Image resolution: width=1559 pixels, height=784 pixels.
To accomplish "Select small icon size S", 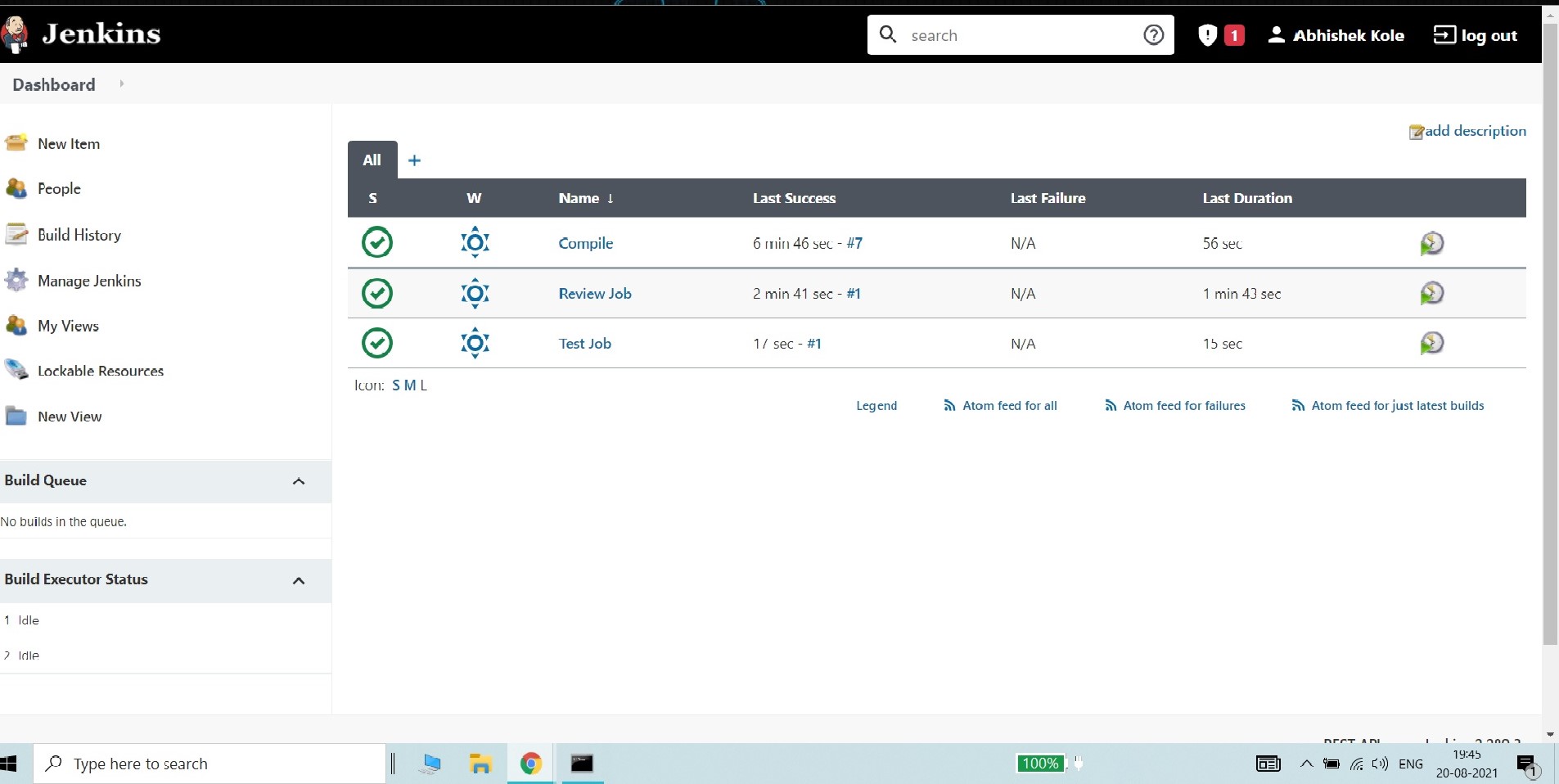I will pos(396,385).
